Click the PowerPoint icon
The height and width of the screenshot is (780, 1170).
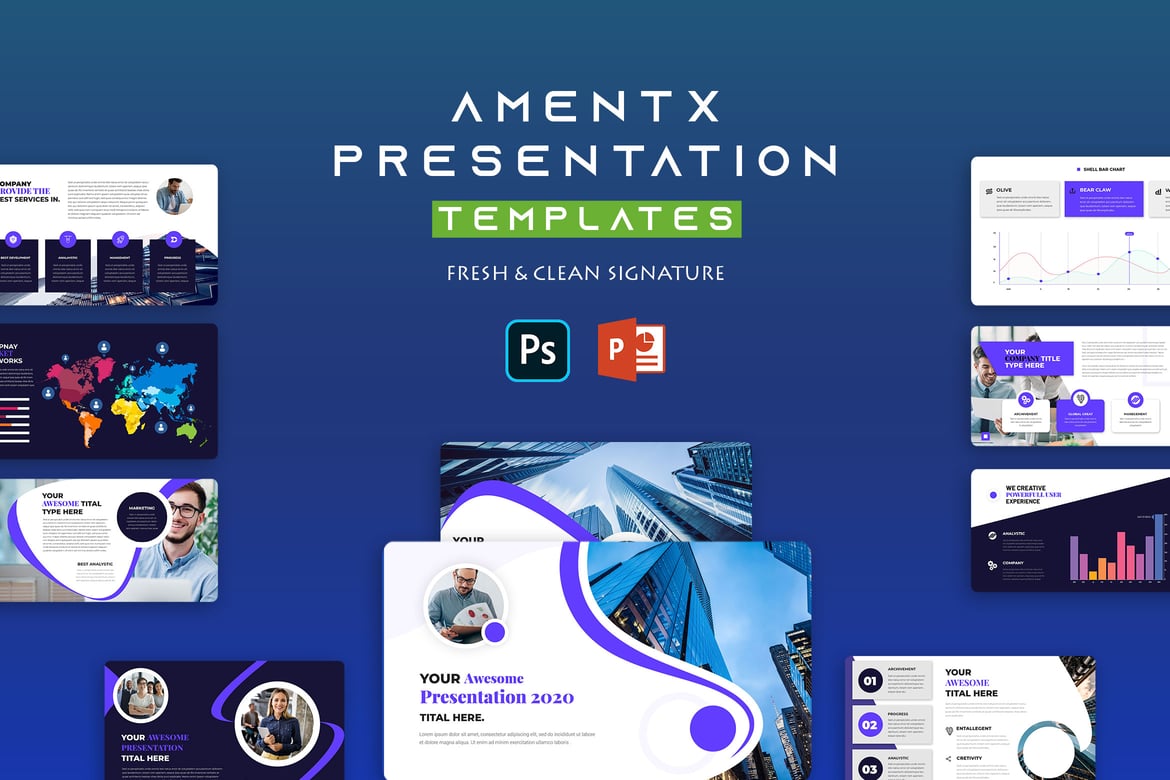point(631,349)
